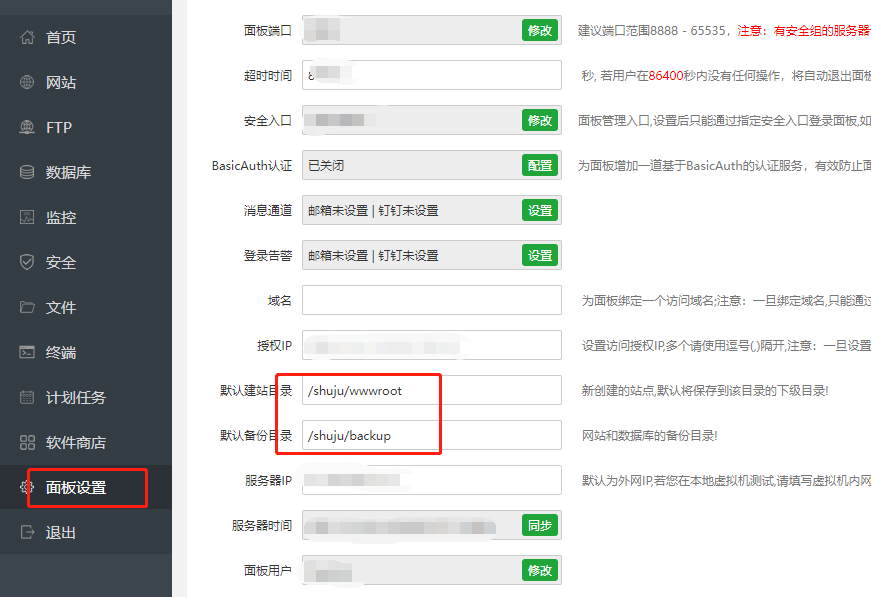Click 退出 to log out
871x597 pixels.
(x=86, y=532)
